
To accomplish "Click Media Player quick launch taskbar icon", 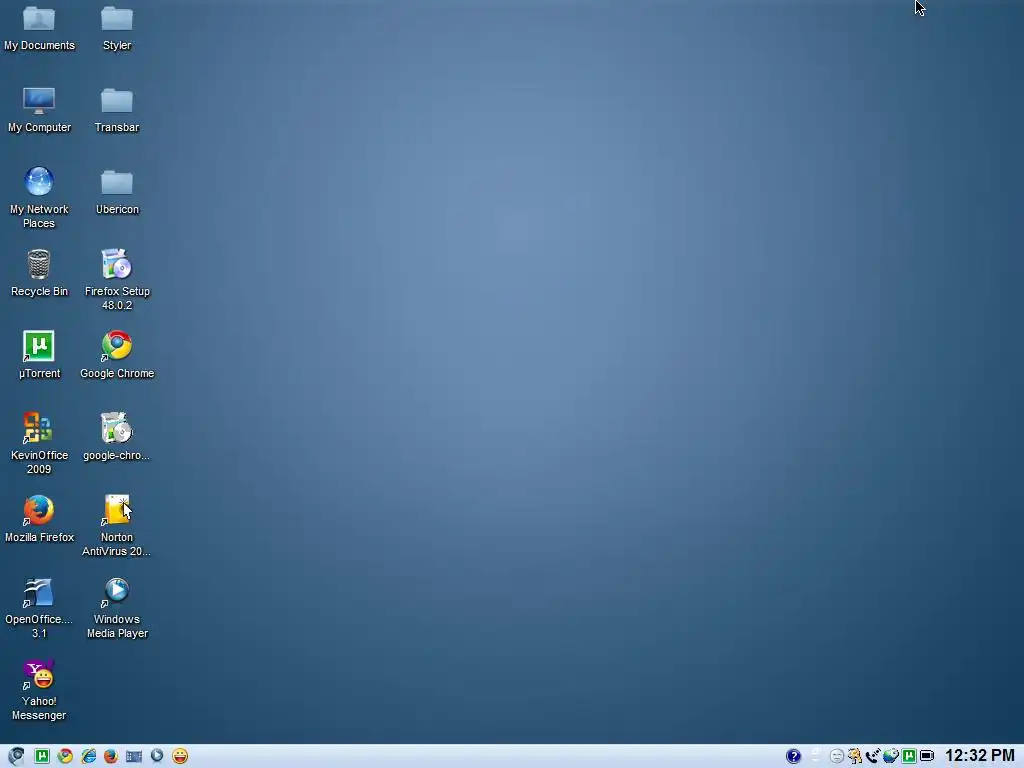I will (x=157, y=756).
